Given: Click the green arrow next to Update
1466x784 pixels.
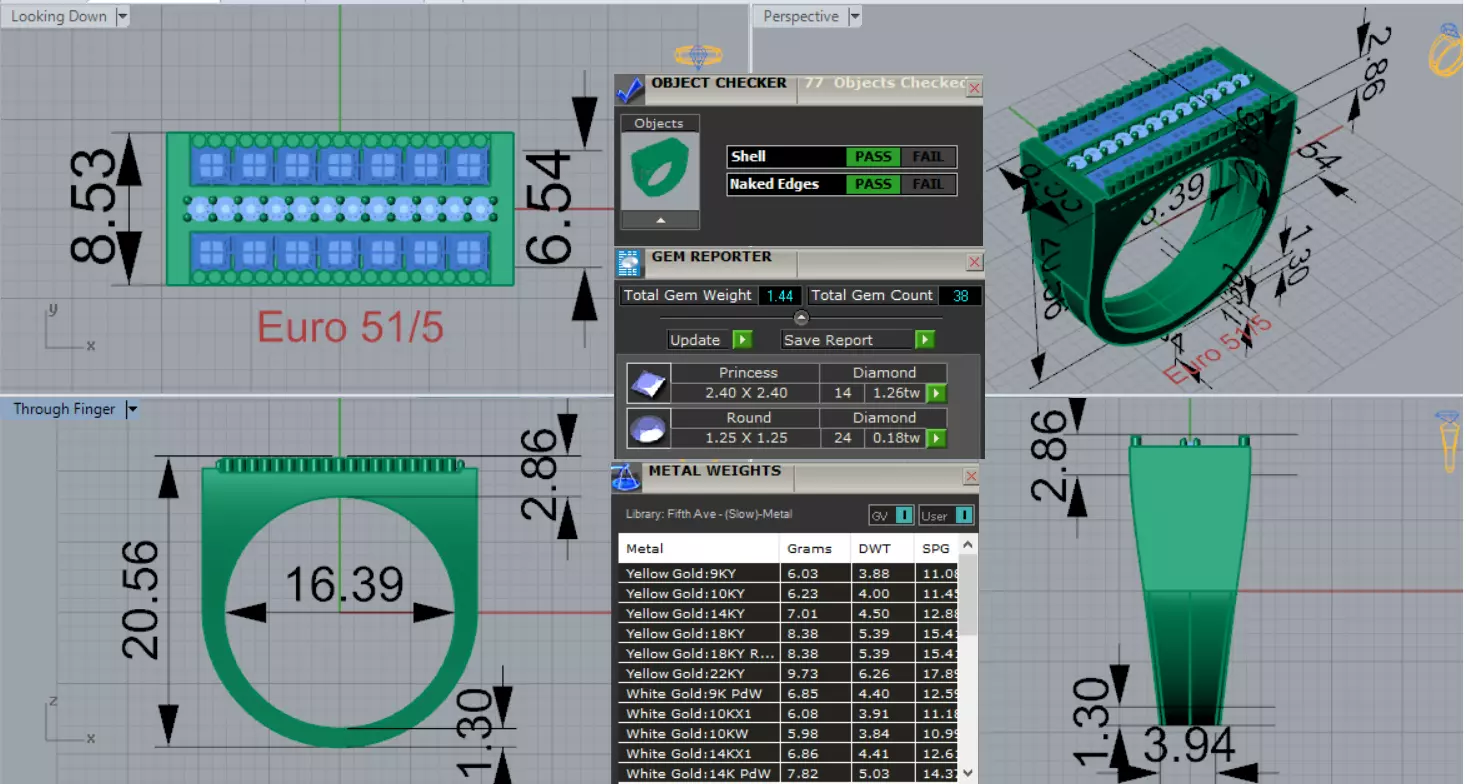Looking at the screenshot, I should (742, 340).
